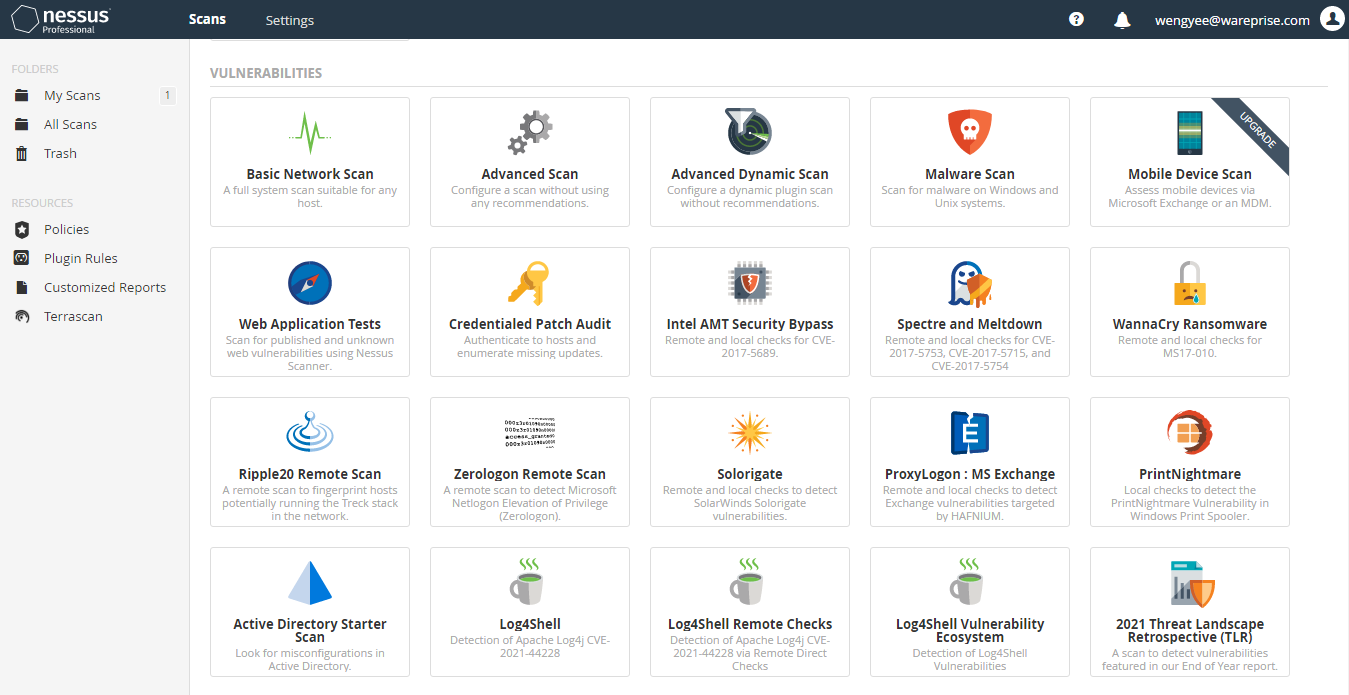Go to the Scans tab
The height and width of the screenshot is (695, 1349).
(x=207, y=19)
